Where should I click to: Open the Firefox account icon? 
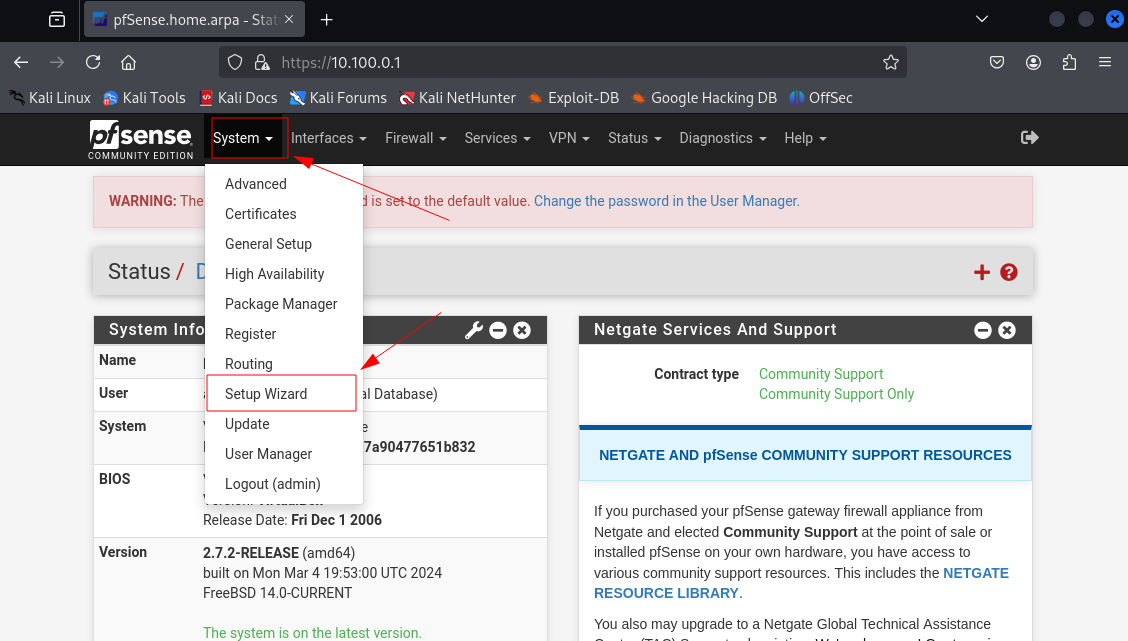pyautogui.click(x=1033, y=63)
